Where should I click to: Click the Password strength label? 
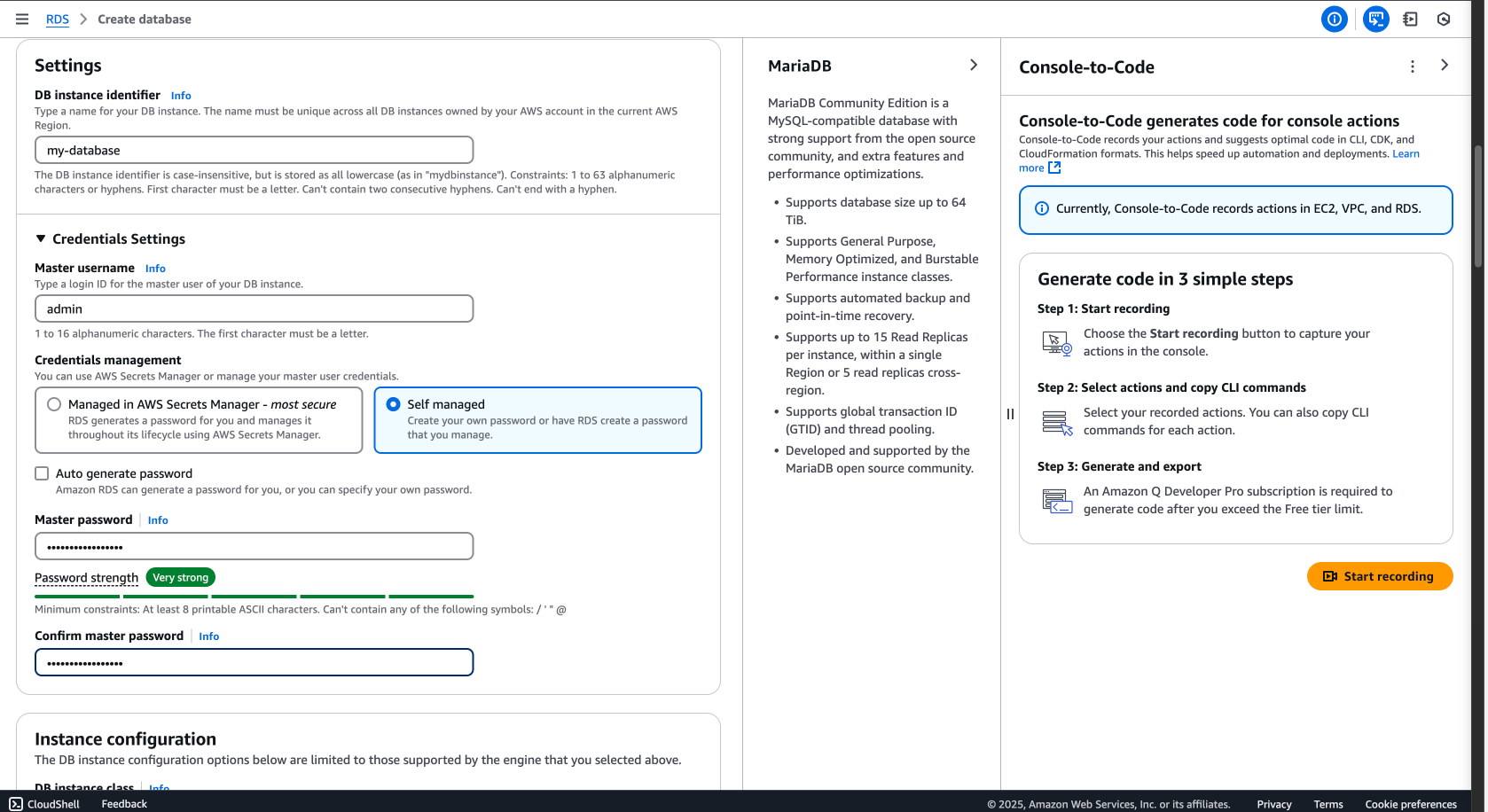point(86,578)
